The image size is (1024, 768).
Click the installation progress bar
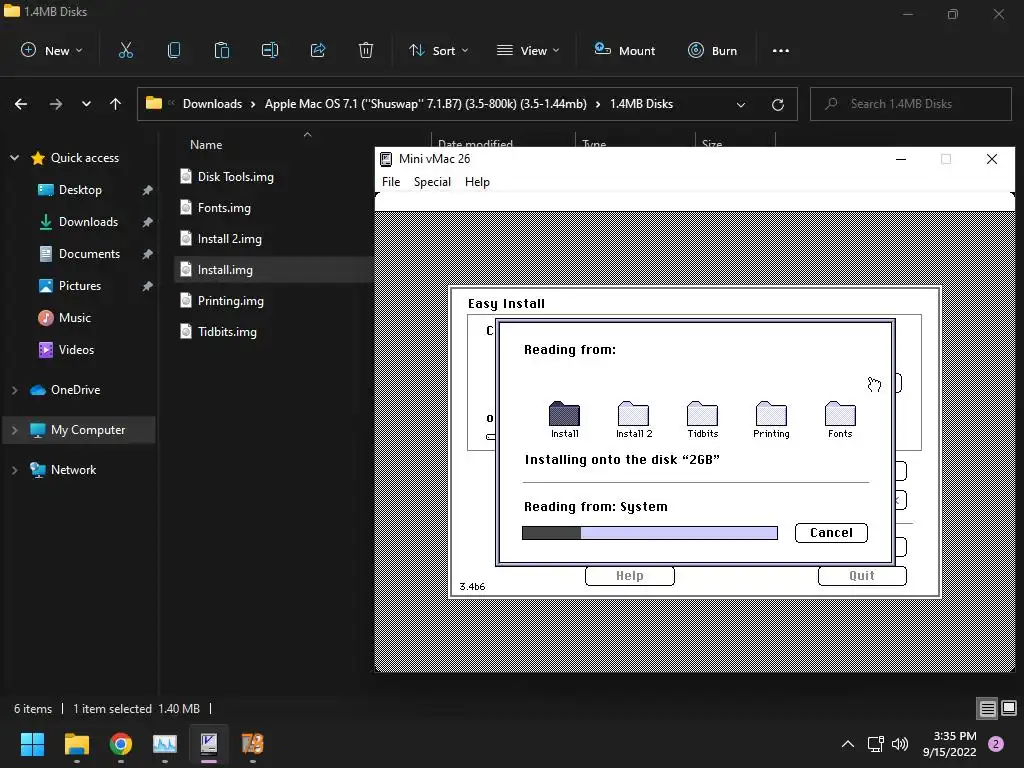pos(650,533)
